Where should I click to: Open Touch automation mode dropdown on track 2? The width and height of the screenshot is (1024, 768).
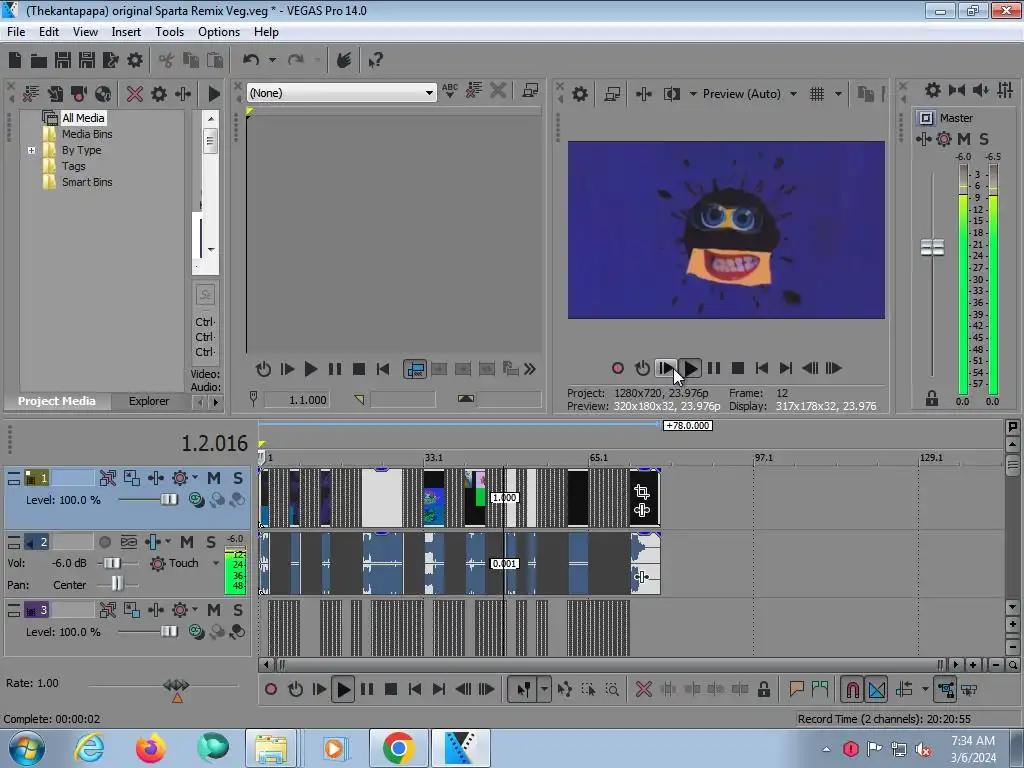click(216, 563)
